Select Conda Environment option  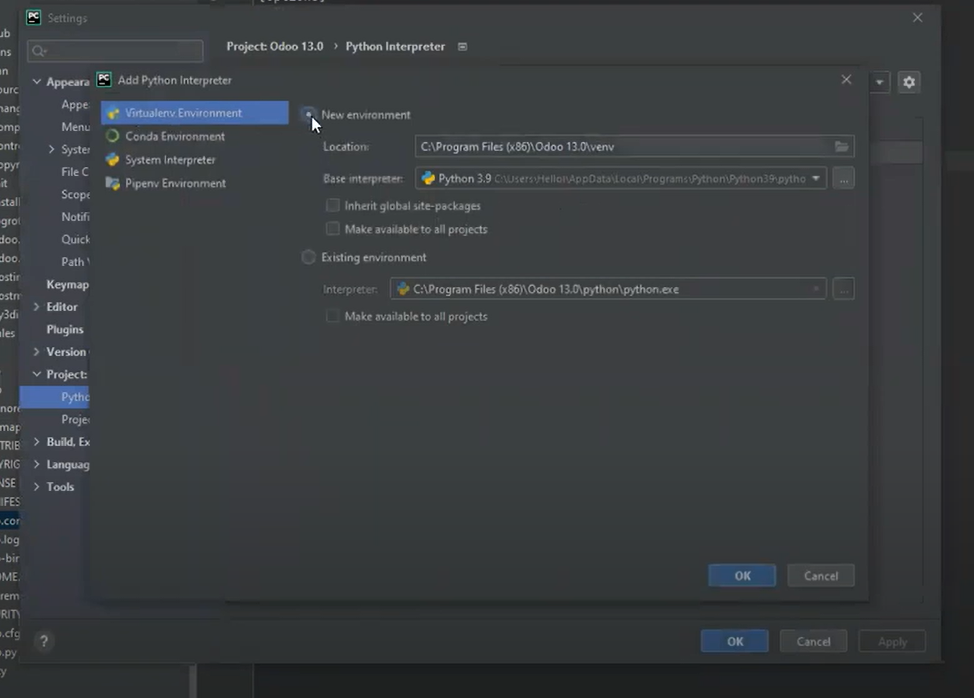pyautogui.click(x=175, y=137)
